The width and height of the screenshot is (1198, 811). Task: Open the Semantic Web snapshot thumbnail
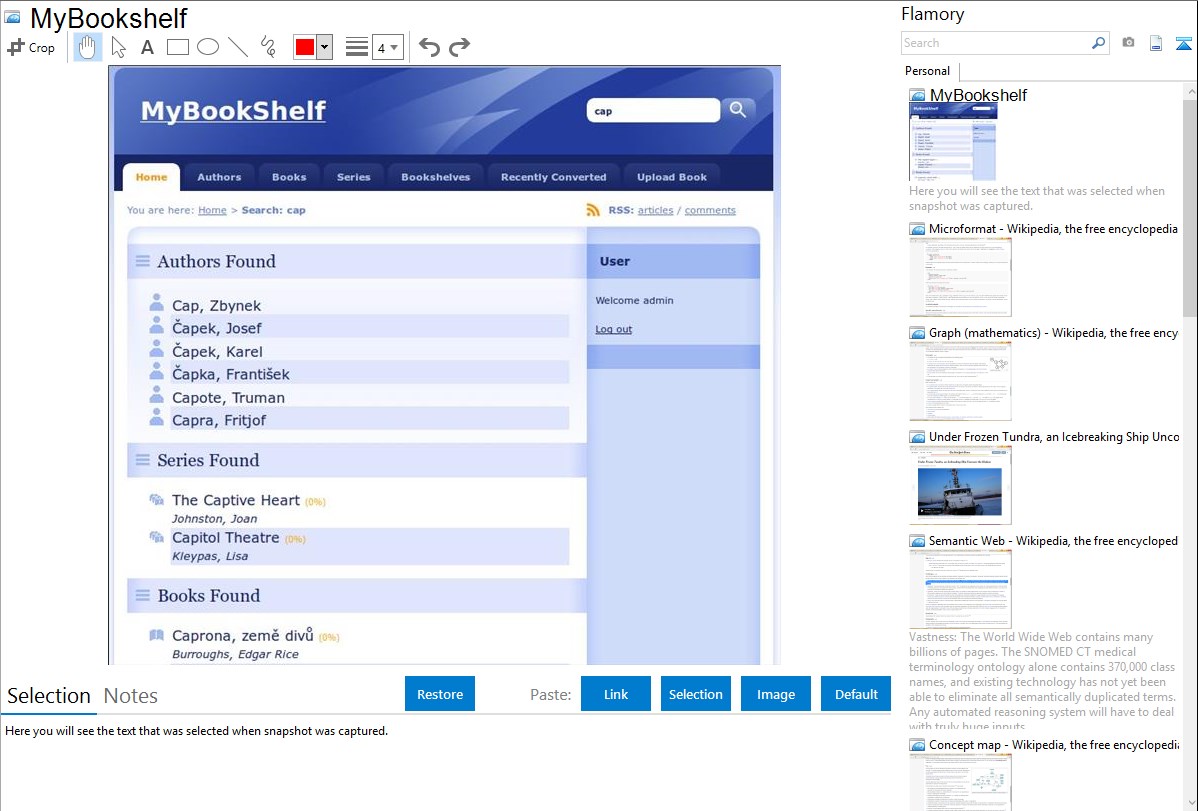click(960, 589)
